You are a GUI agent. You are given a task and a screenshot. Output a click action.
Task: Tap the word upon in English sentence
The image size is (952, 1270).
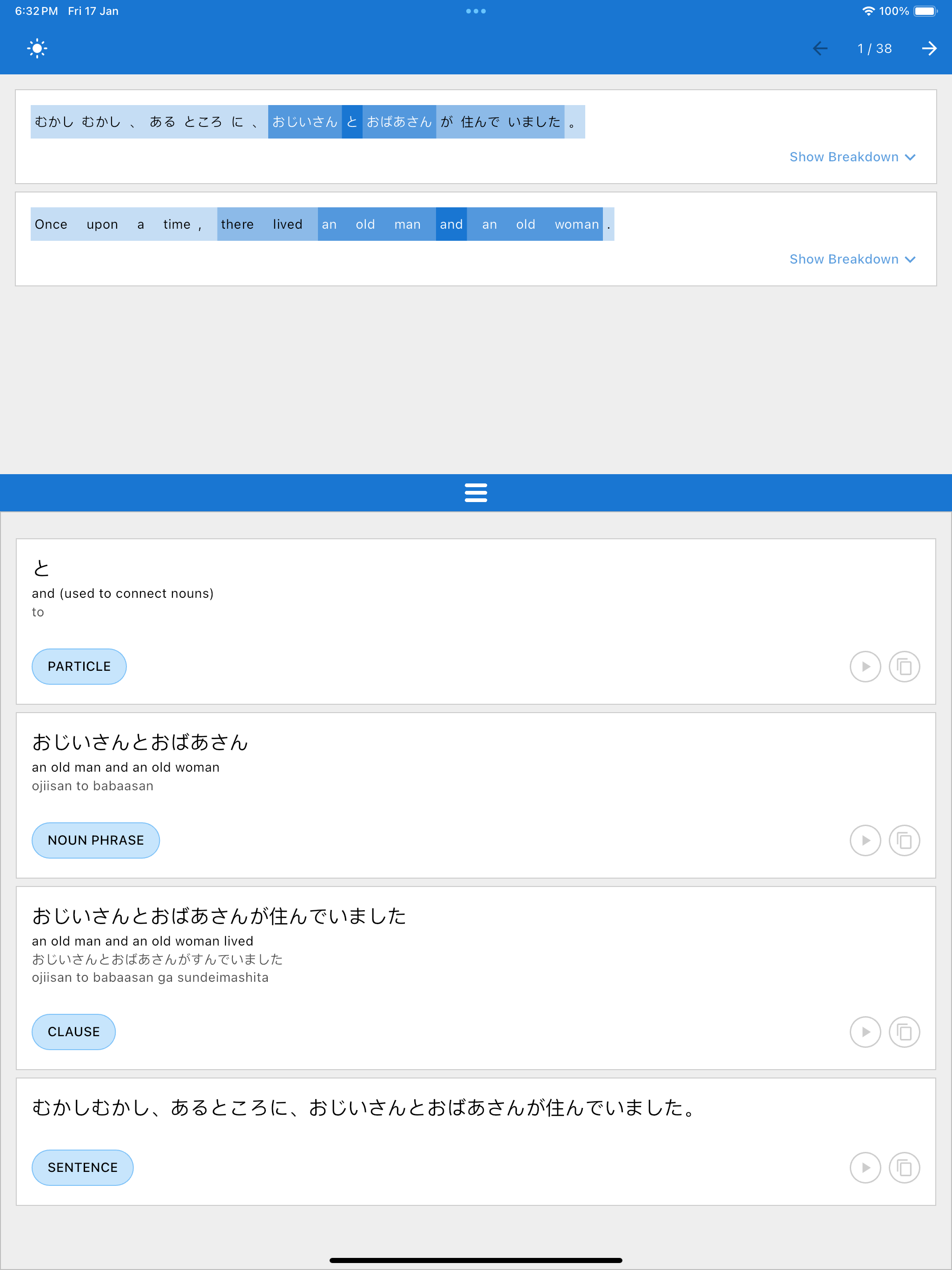[102, 225]
